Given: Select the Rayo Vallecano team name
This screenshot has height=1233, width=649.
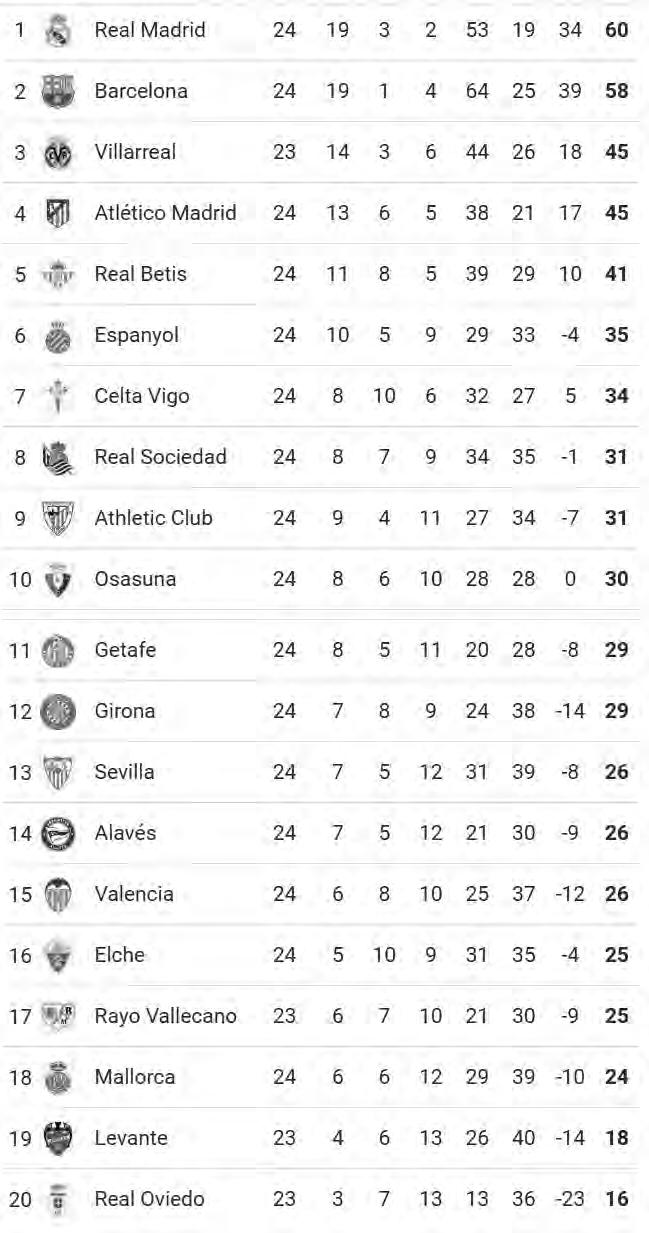Looking at the screenshot, I should [165, 1016].
